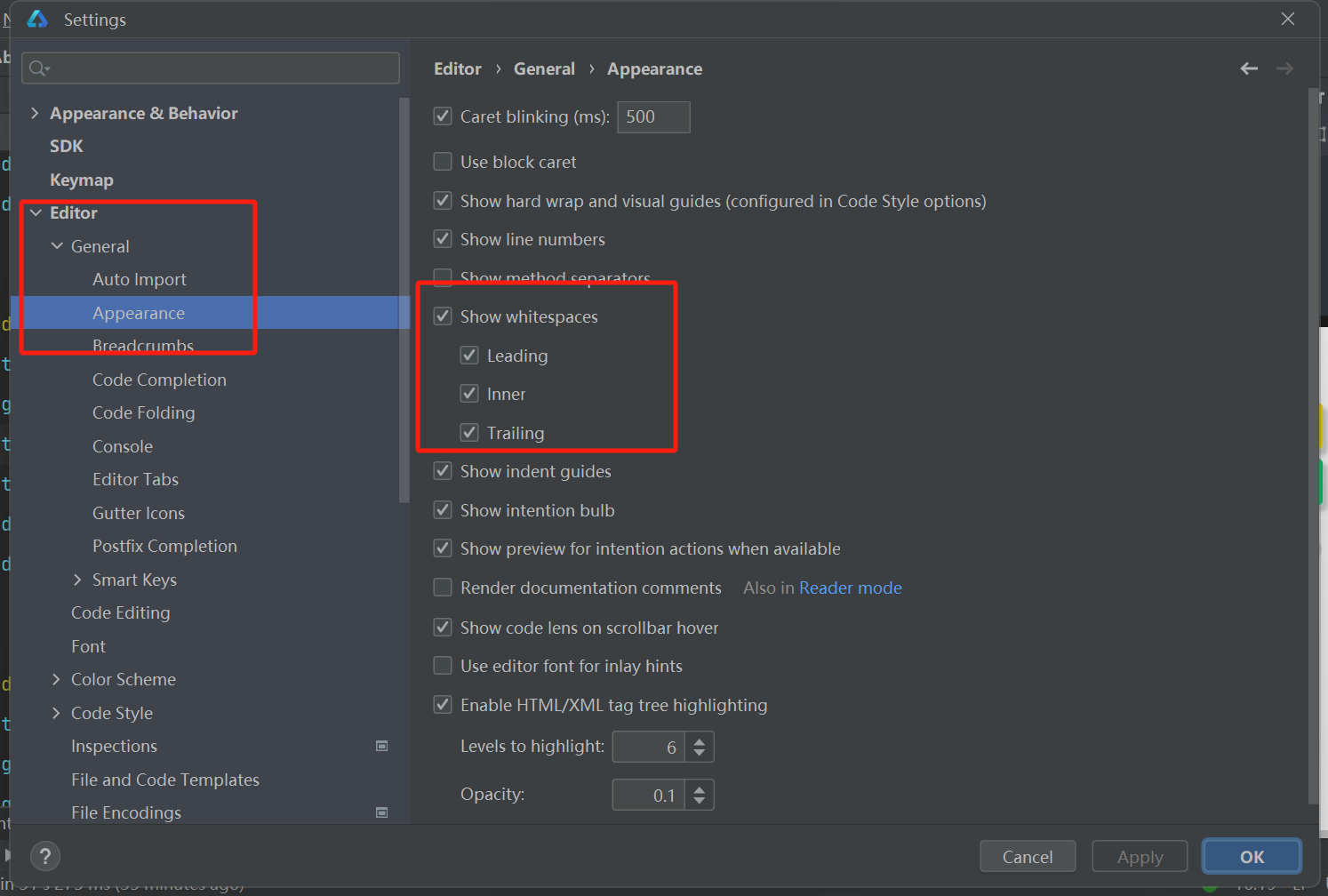Collapse the Editor tree node chevron
The width and height of the screenshot is (1328, 896).
pos(36,212)
